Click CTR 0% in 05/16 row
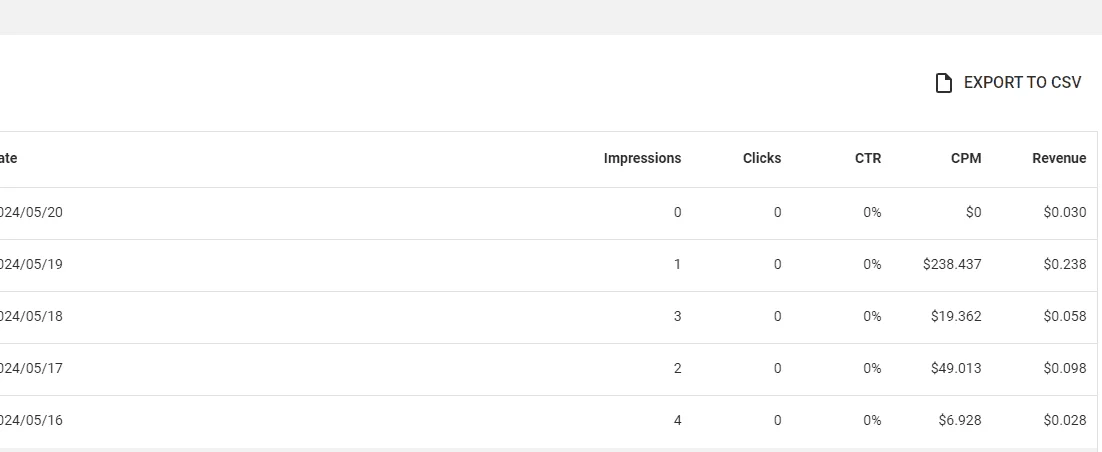The width and height of the screenshot is (1102, 452). [x=872, y=420]
